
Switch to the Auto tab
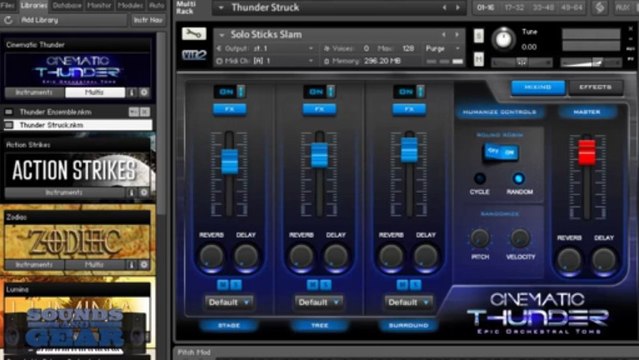click(x=156, y=5)
